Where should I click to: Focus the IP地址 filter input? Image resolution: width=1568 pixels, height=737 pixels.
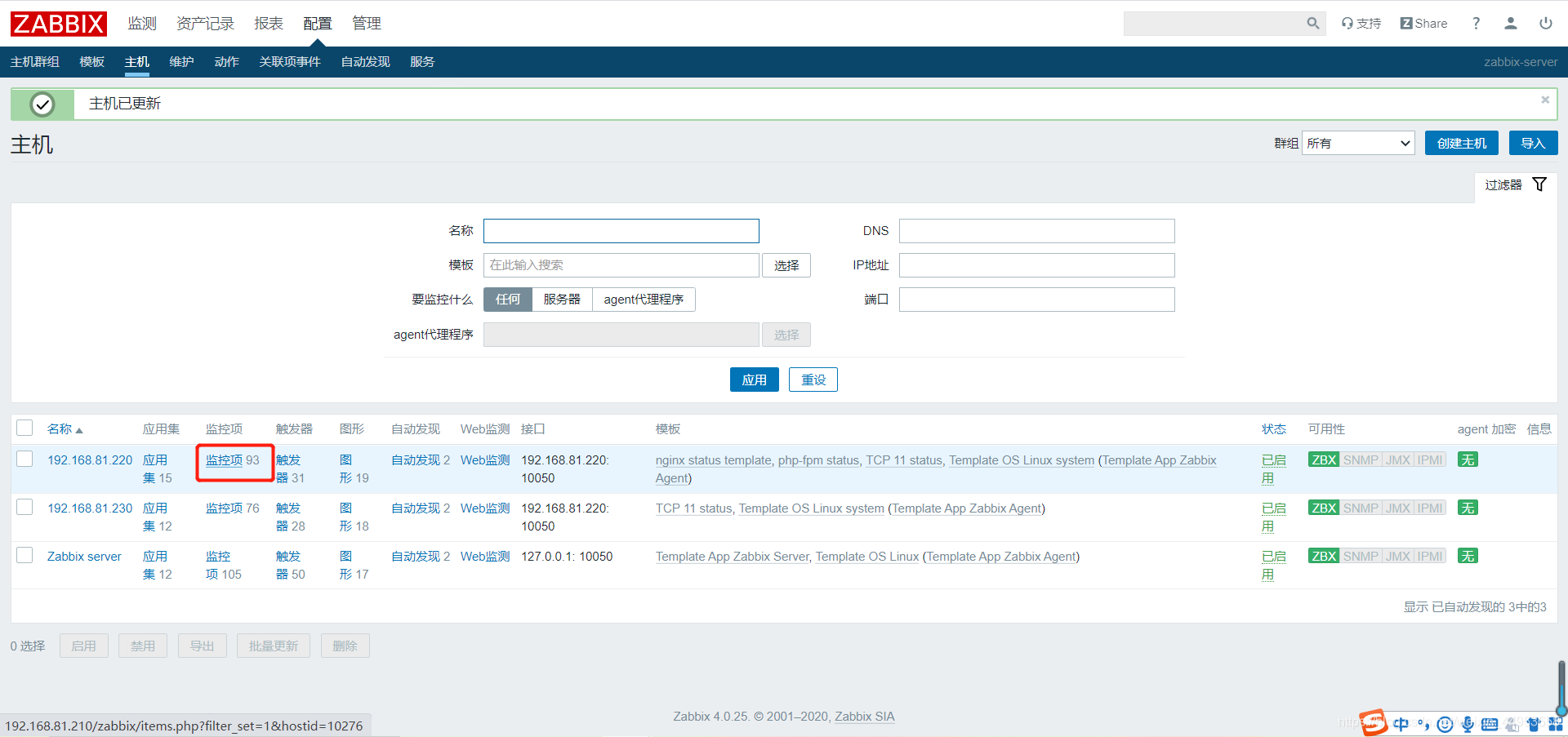[x=1037, y=265]
